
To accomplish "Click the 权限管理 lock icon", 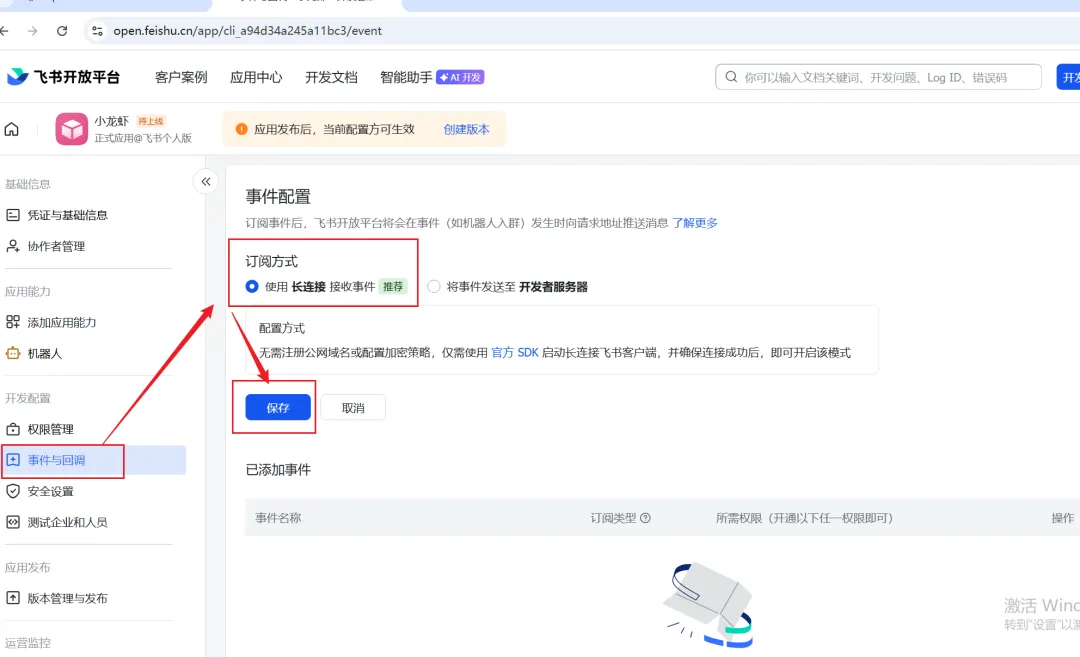I will pos(13,429).
